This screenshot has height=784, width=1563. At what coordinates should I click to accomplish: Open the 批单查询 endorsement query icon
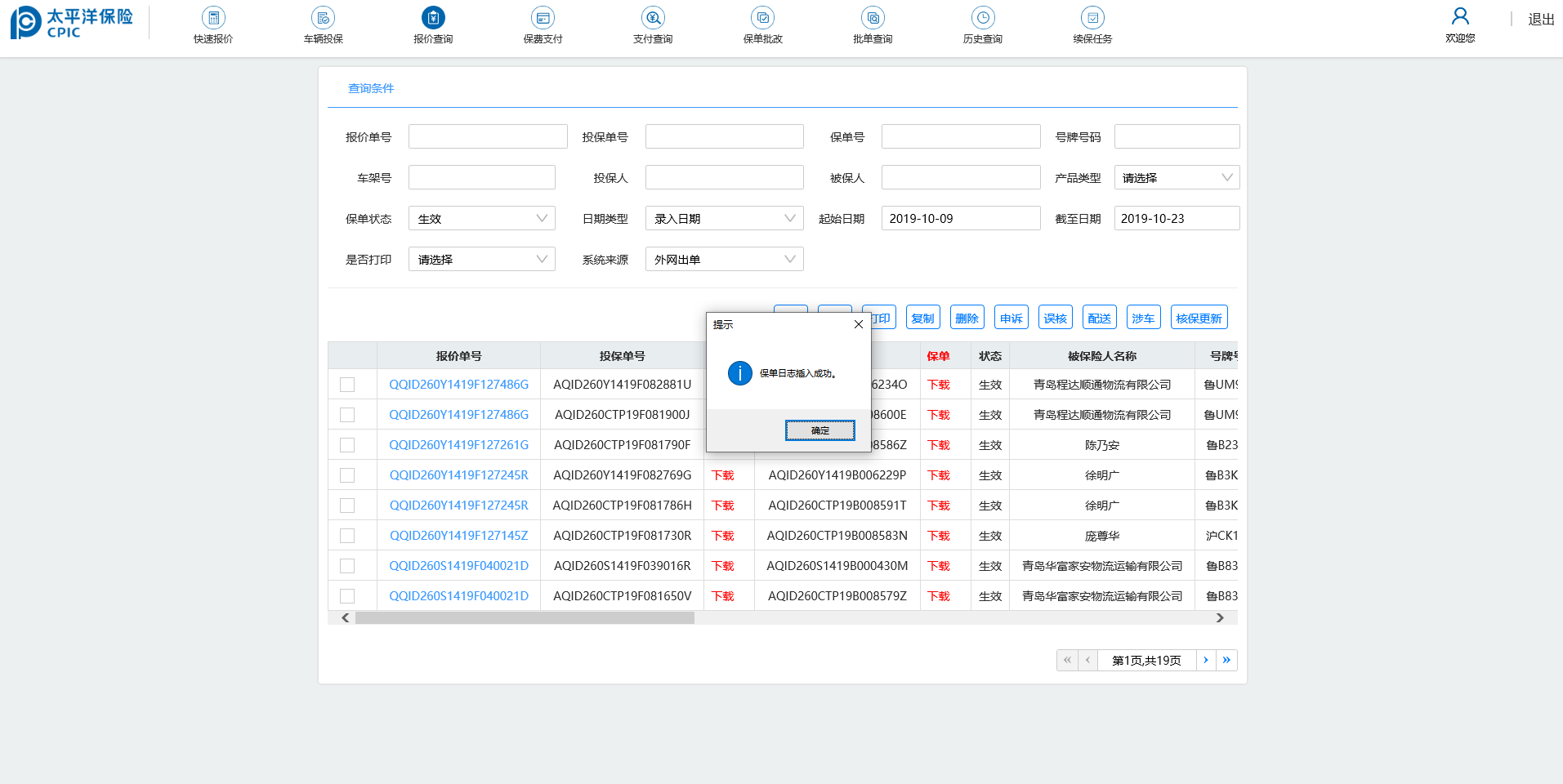tap(873, 18)
